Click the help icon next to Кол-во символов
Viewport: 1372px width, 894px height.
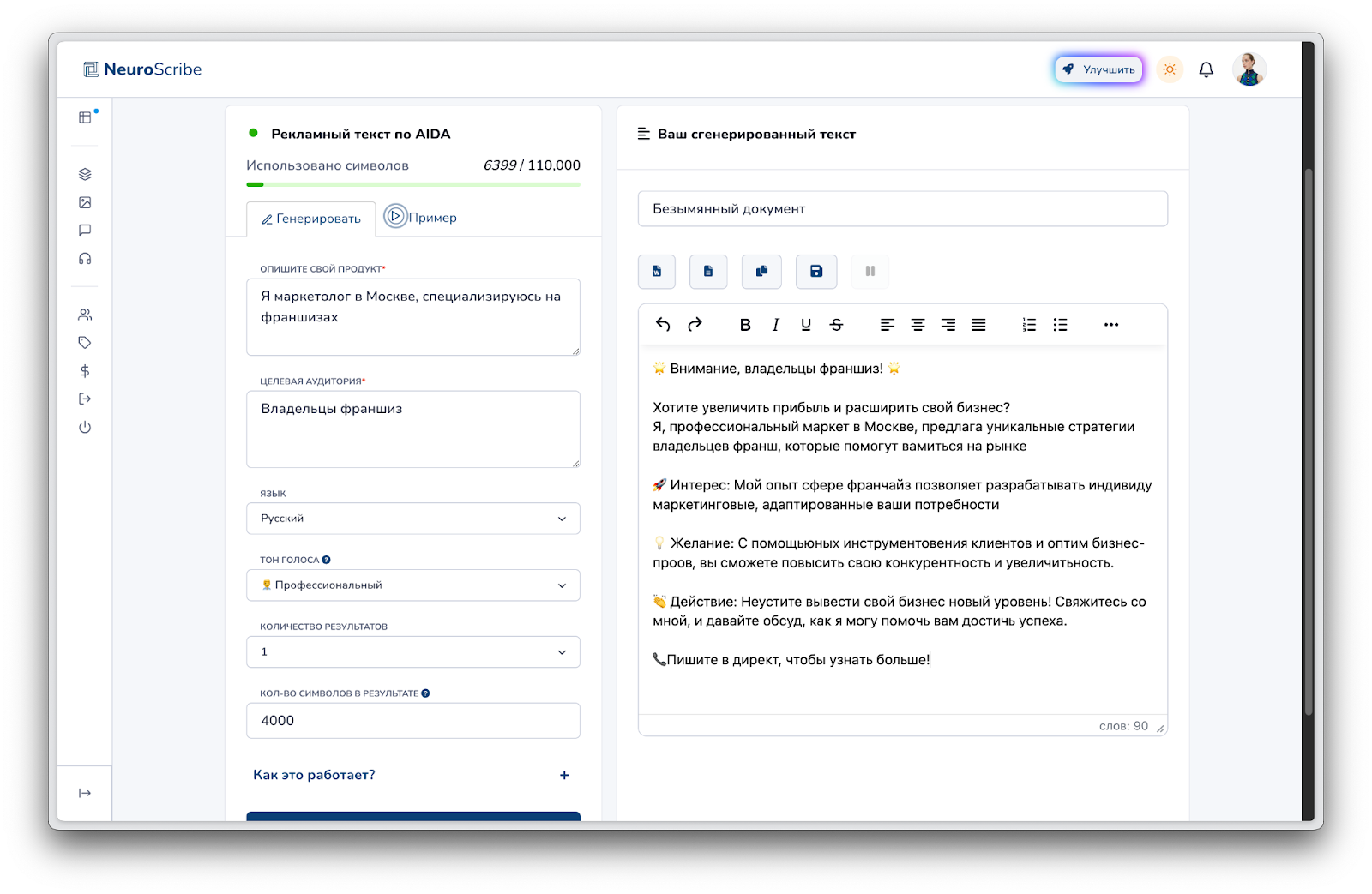click(x=425, y=693)
